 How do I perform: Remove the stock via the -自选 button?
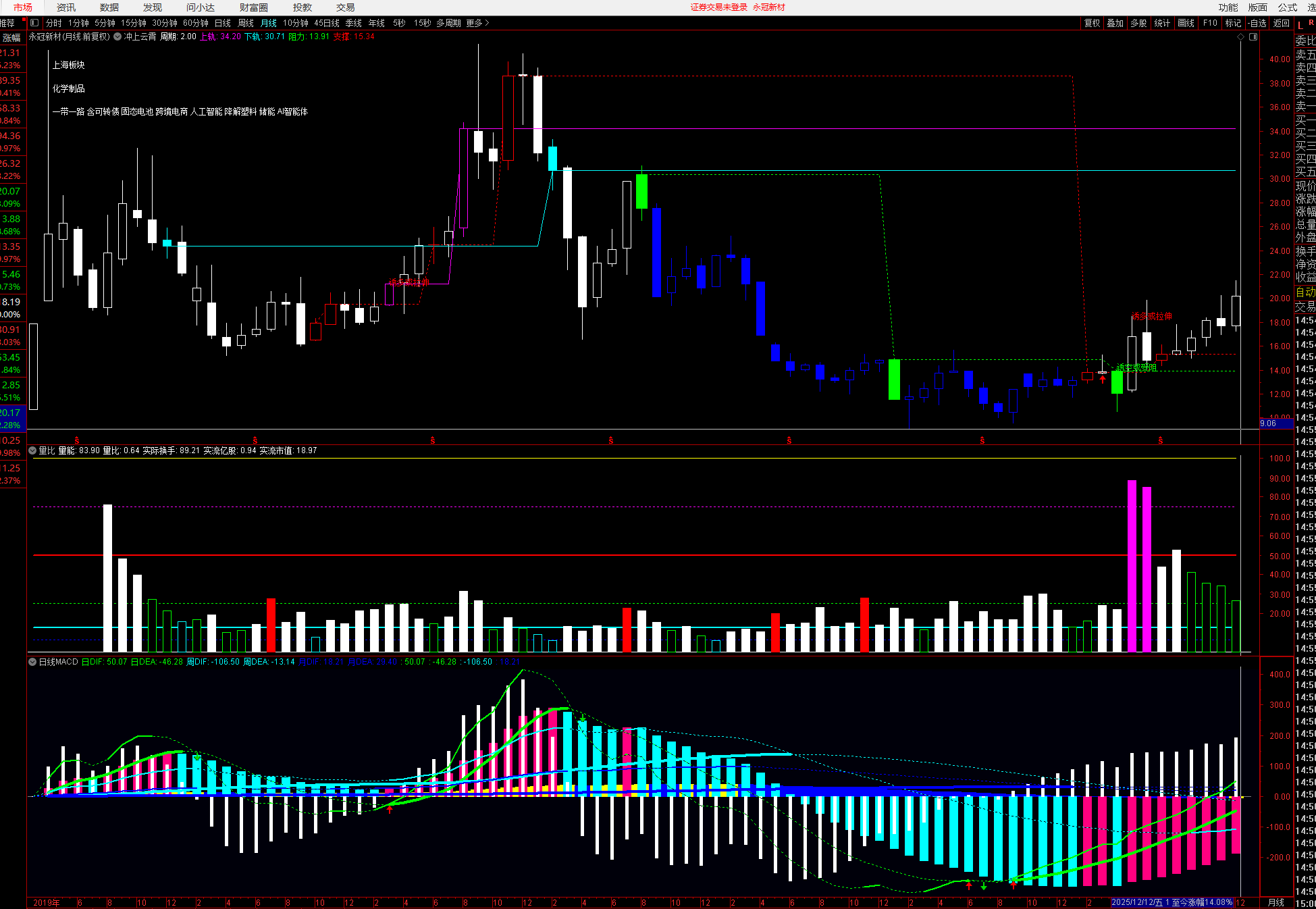(x=1257, y=23)
